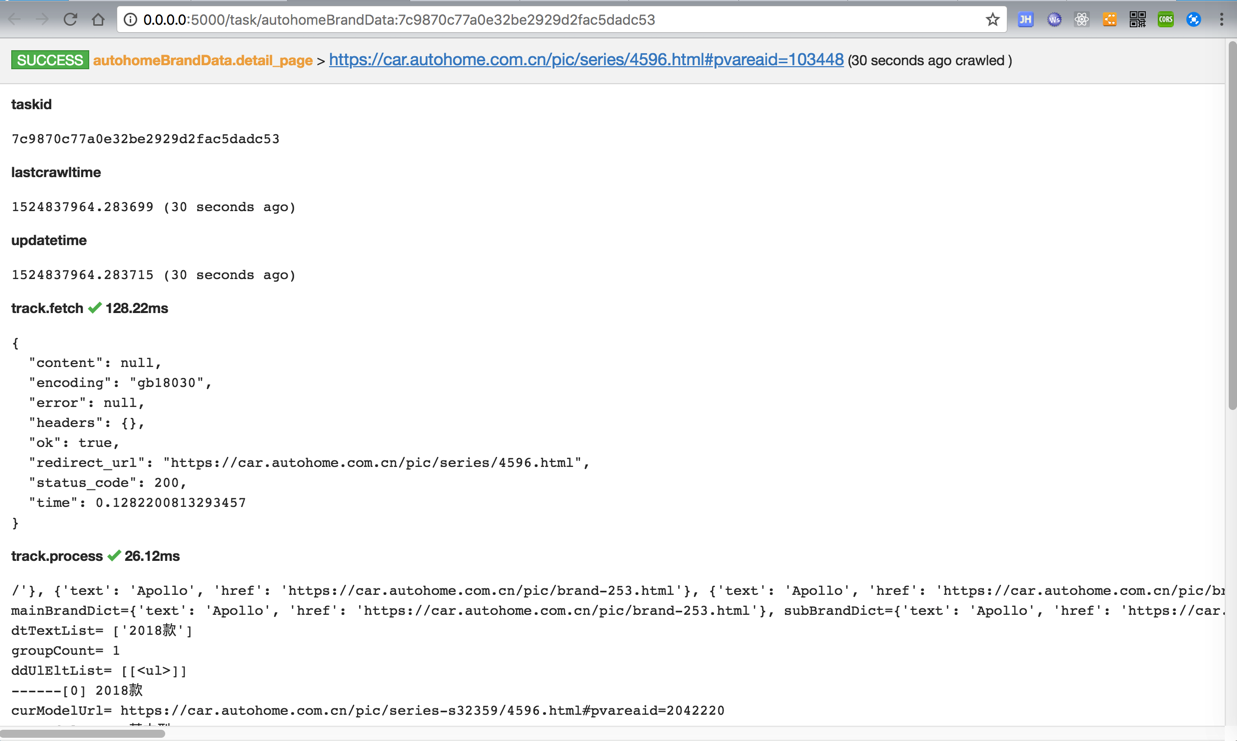Click the ddUlEltList= [[<ul>]] line
Image resolution: width=1237 pixels, height=741 pixels.
[x=99, y=671]
